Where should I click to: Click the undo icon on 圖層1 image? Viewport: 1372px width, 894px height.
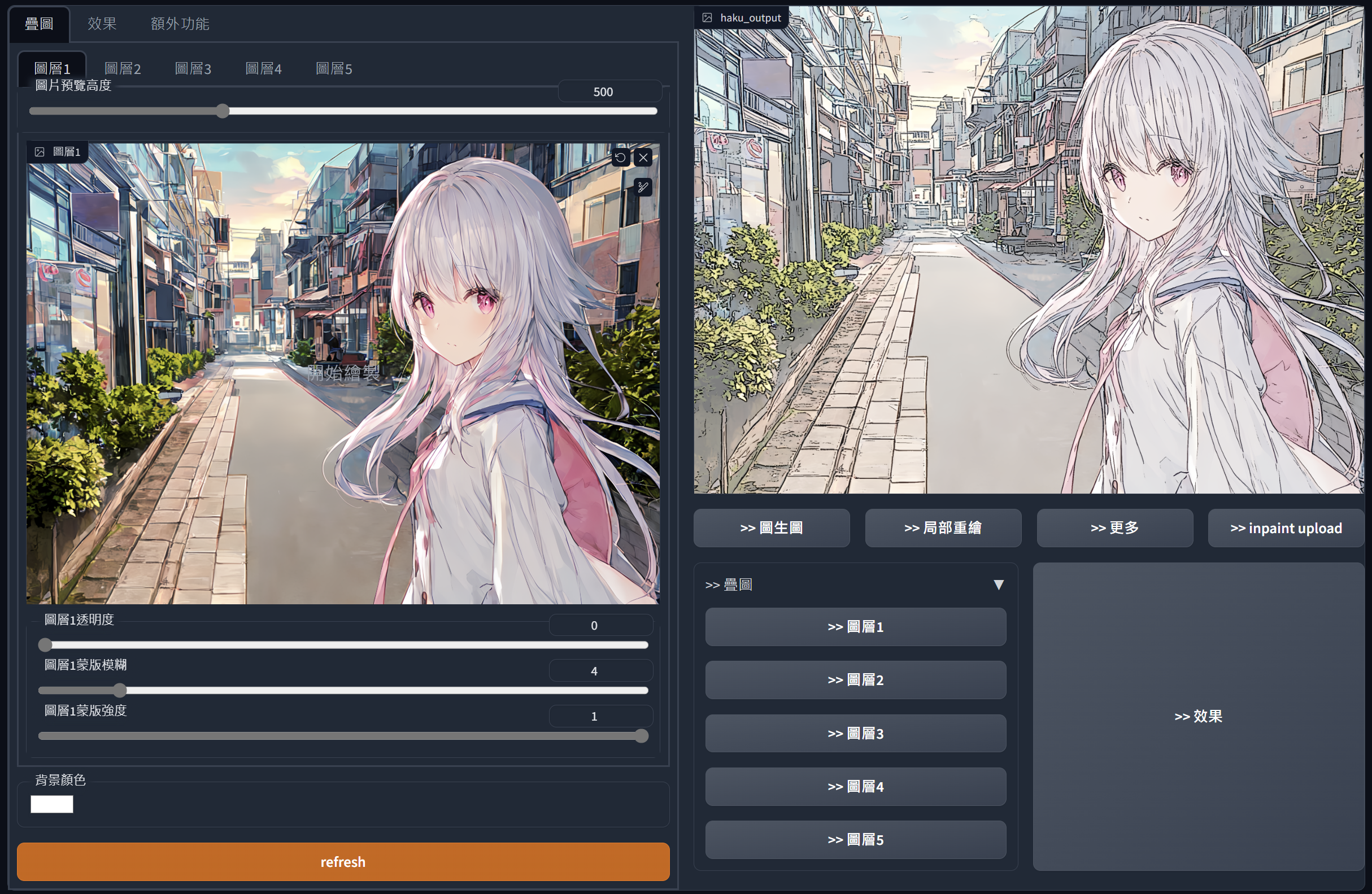click(x=620, y=158)
